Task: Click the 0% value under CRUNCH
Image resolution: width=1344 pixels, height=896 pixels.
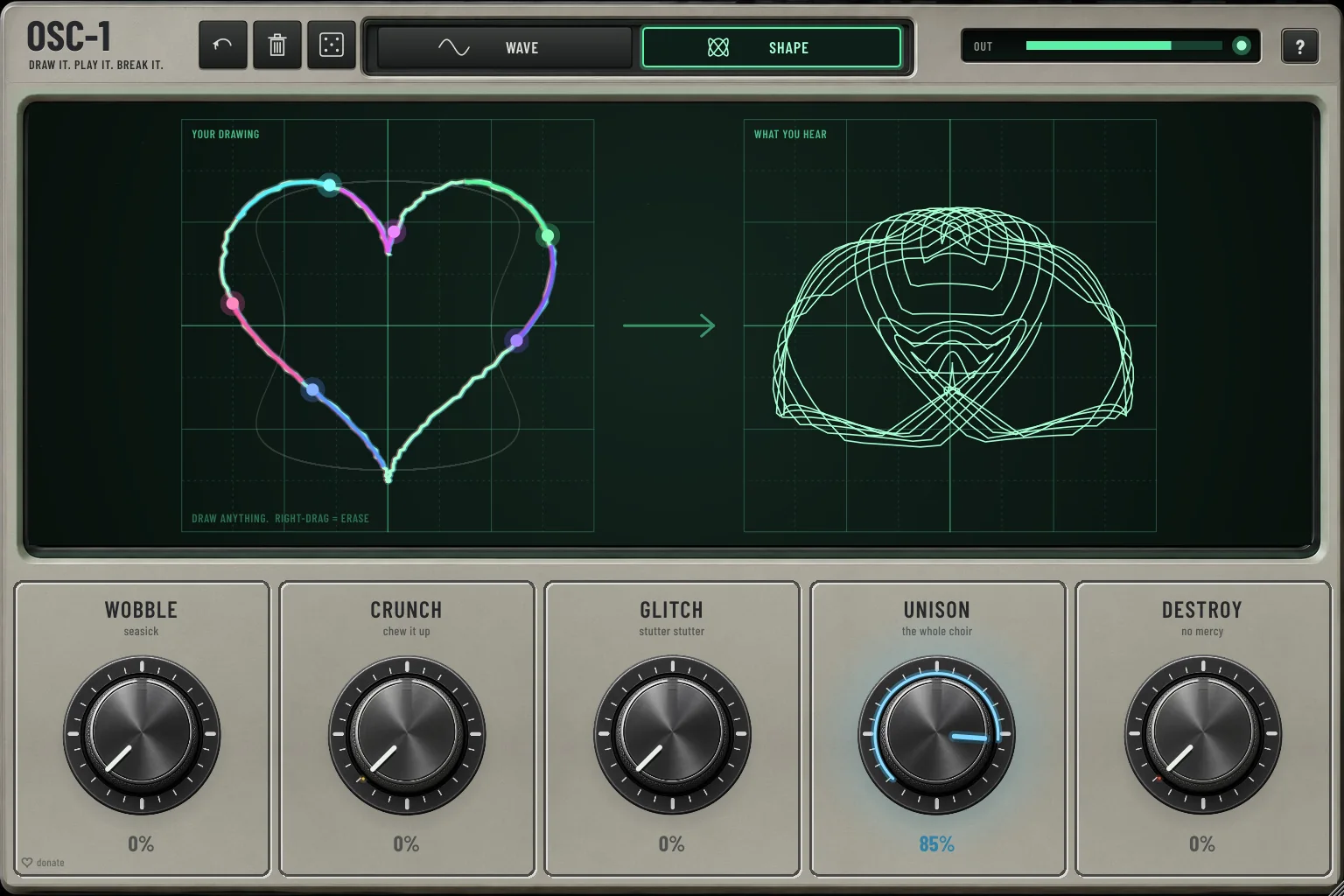Action: point(406,844)
